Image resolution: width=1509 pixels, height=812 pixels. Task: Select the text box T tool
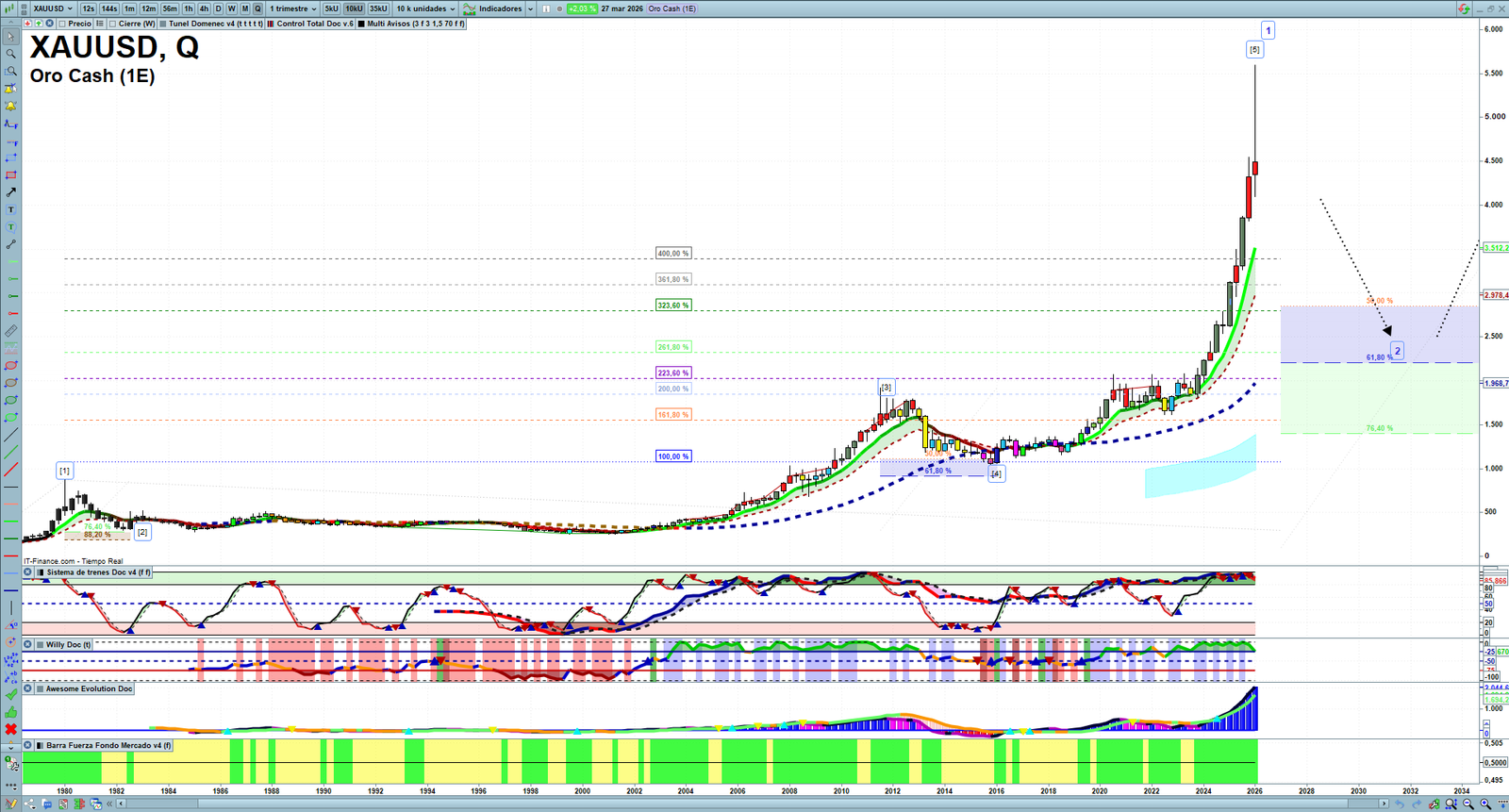(x=10, y=210)
